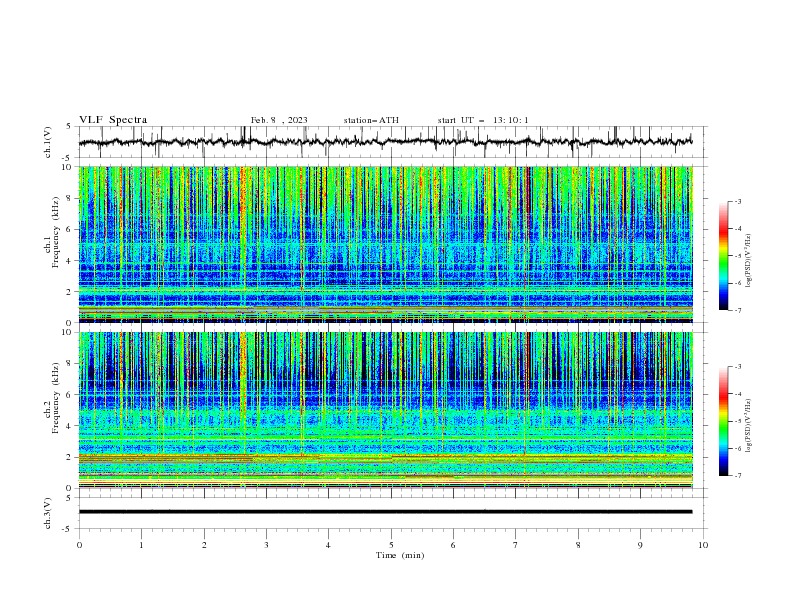Click the "station=ATH" header label

[x=371, y=120]
